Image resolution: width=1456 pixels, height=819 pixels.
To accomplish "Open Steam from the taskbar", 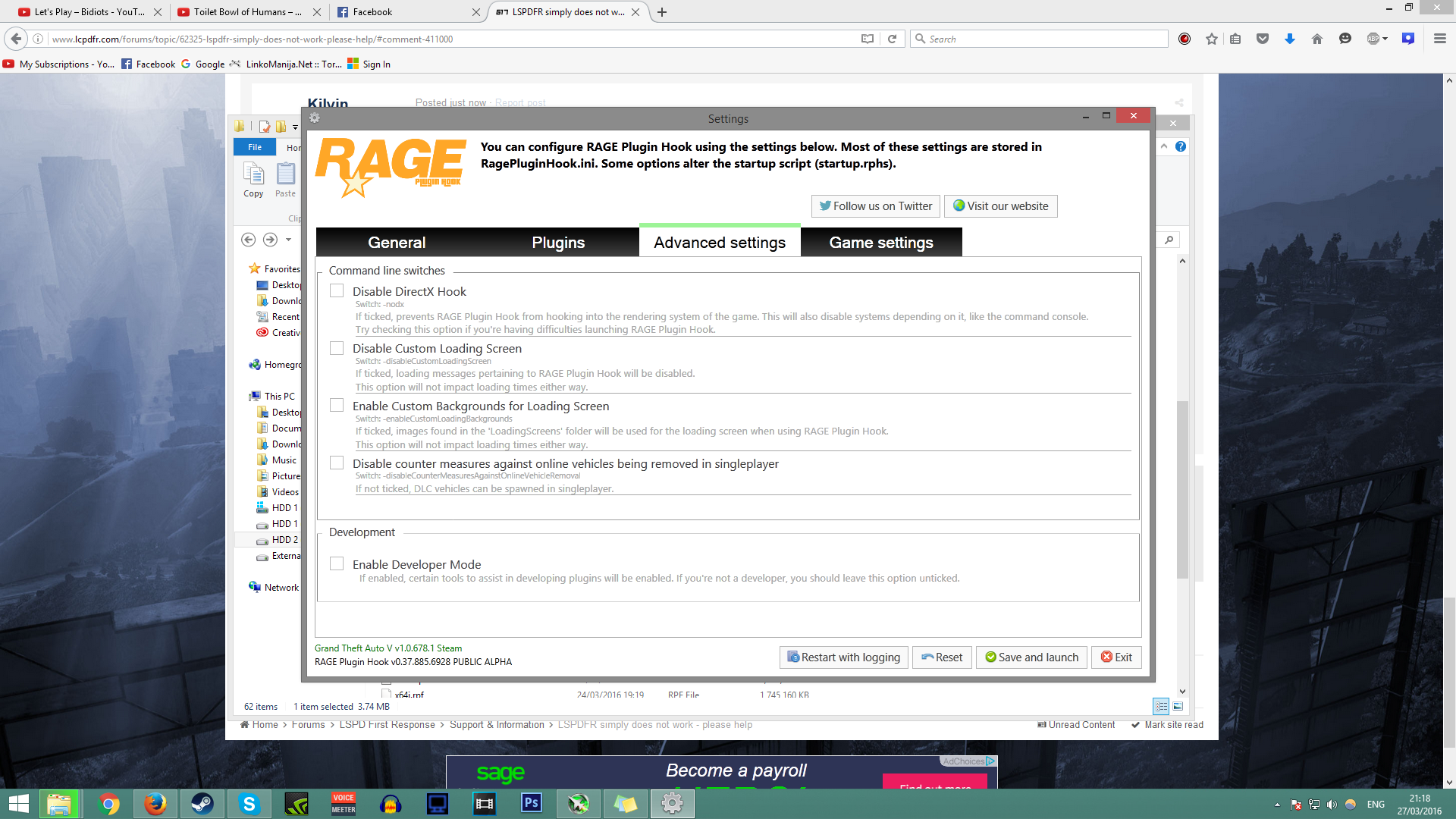I will tap(202, 804).
